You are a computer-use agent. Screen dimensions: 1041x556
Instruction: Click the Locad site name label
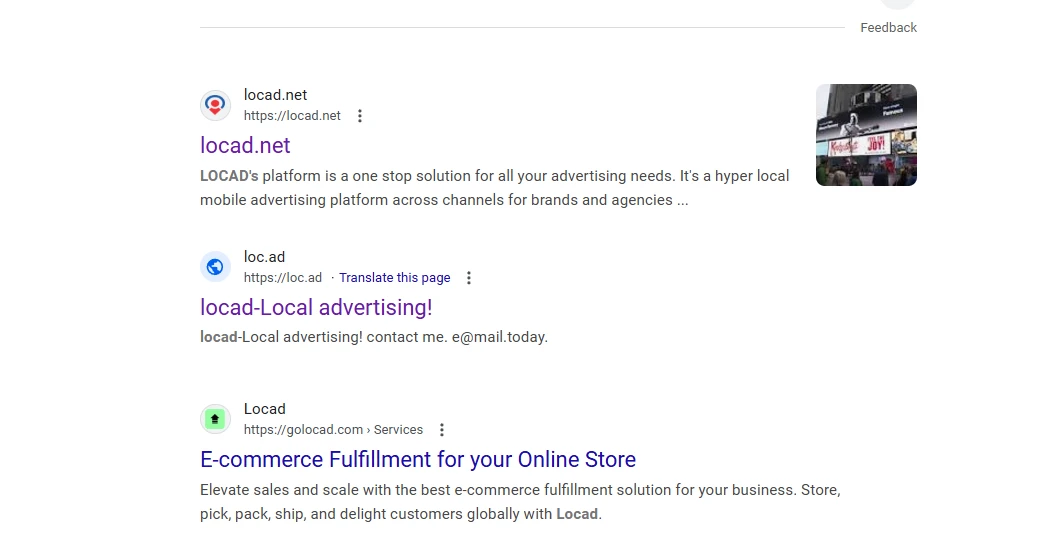click(265, 409)
